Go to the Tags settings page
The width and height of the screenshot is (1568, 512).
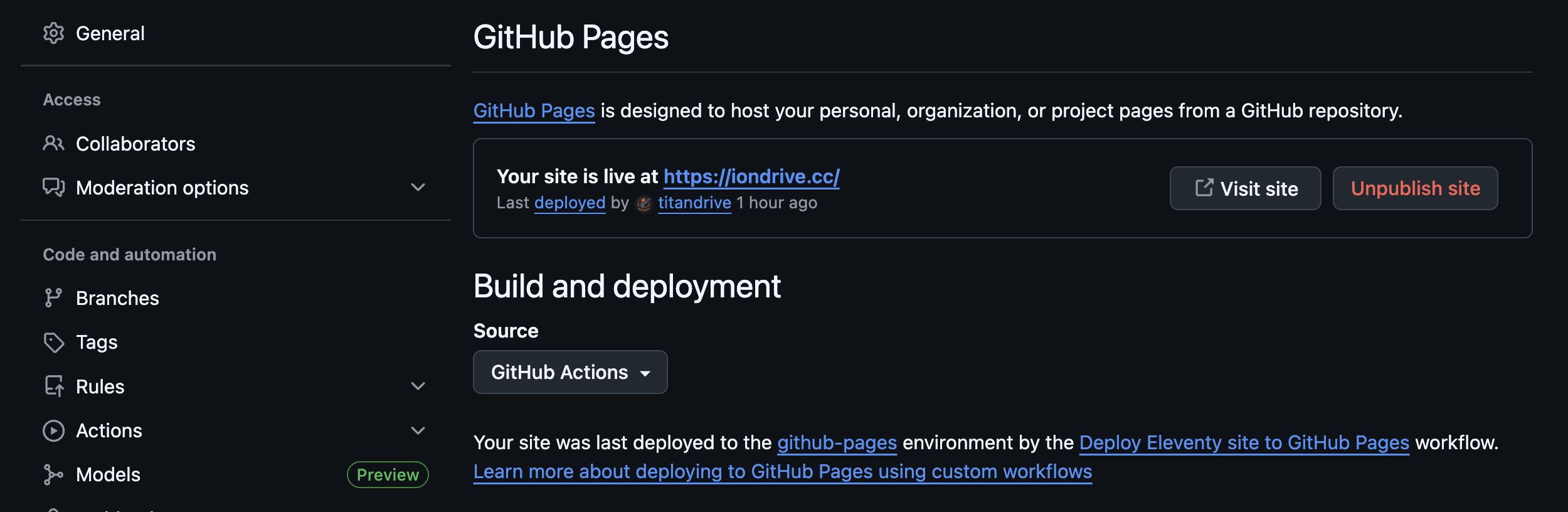(x=97, y=343)
